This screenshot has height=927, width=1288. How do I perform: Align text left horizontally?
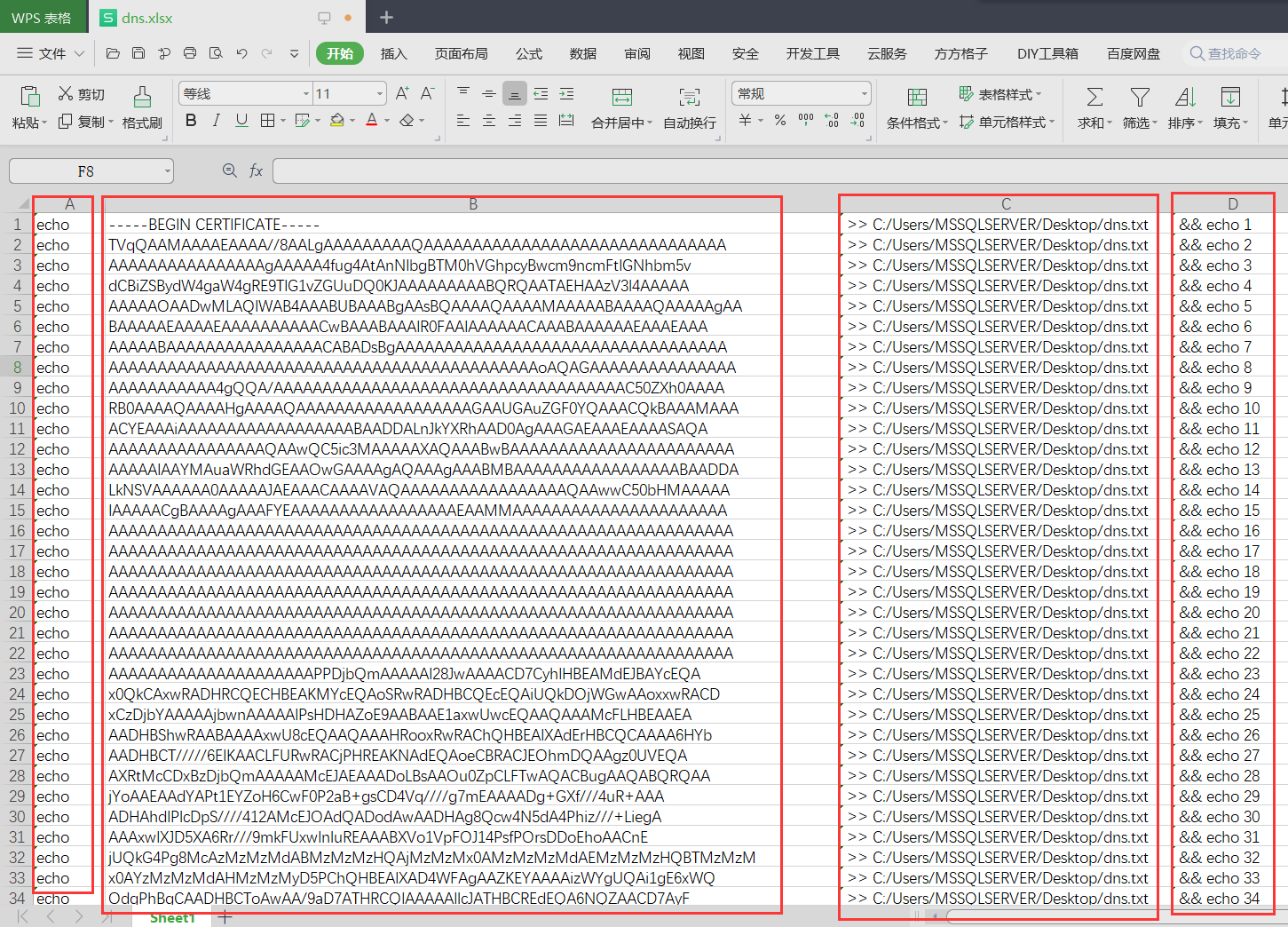(x=463, y=120)
